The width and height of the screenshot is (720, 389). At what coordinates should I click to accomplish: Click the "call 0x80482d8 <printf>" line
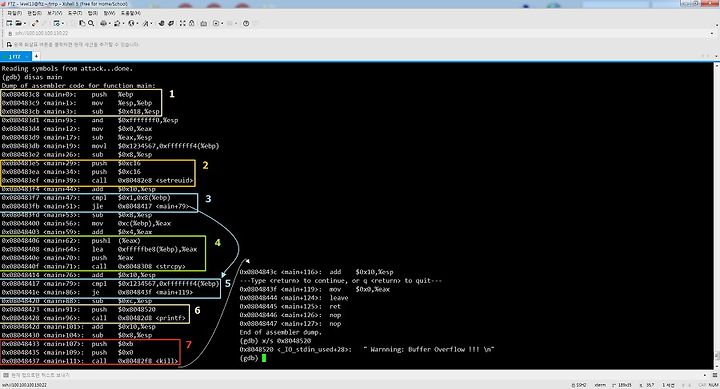94,318
